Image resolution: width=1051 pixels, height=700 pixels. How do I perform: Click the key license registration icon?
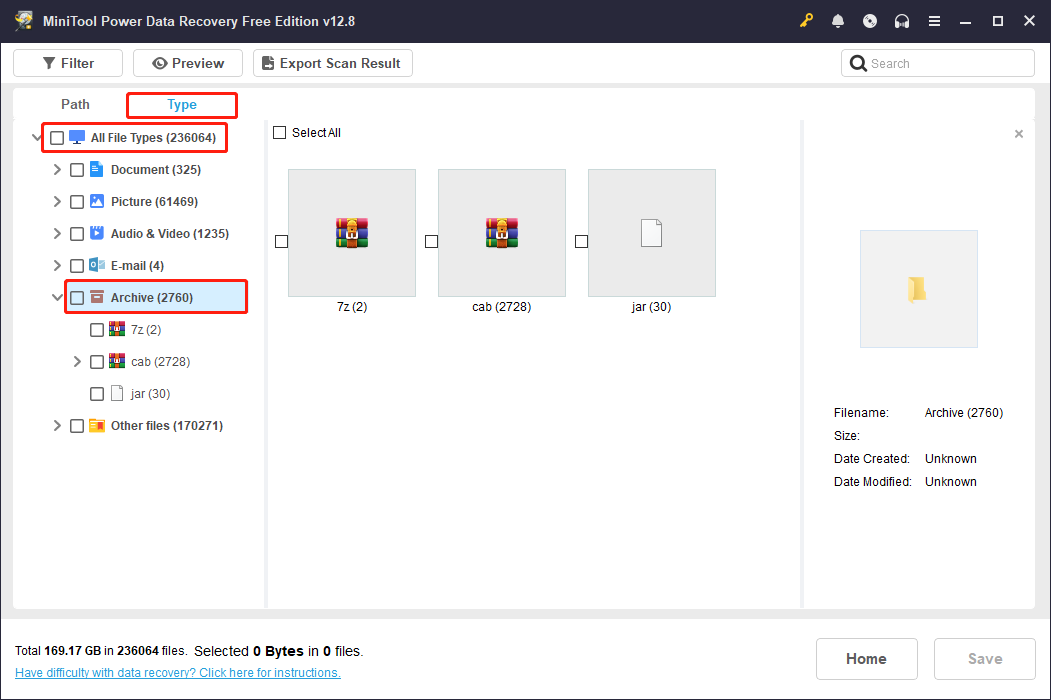(806, 20)
